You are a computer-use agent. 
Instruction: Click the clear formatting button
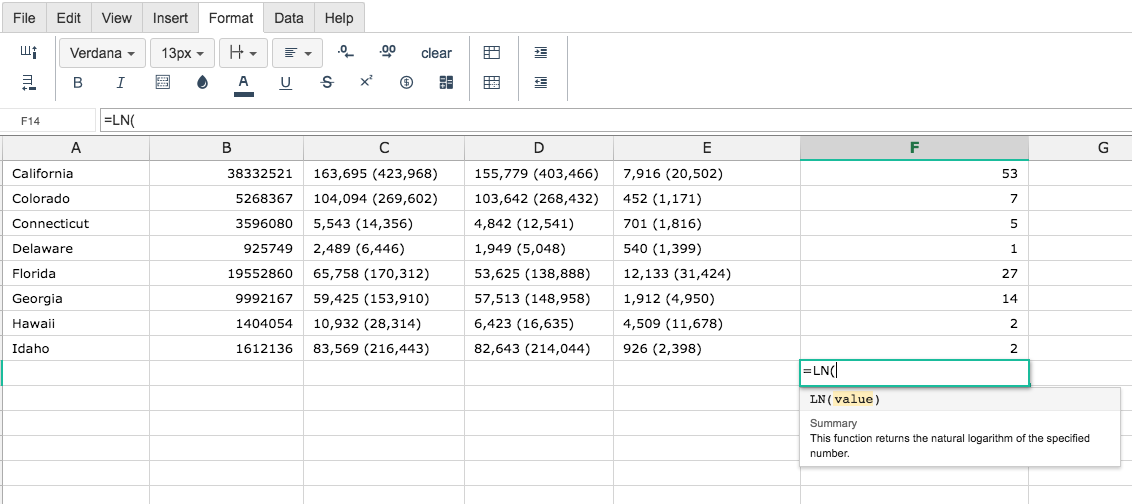[x=436, y=53]
